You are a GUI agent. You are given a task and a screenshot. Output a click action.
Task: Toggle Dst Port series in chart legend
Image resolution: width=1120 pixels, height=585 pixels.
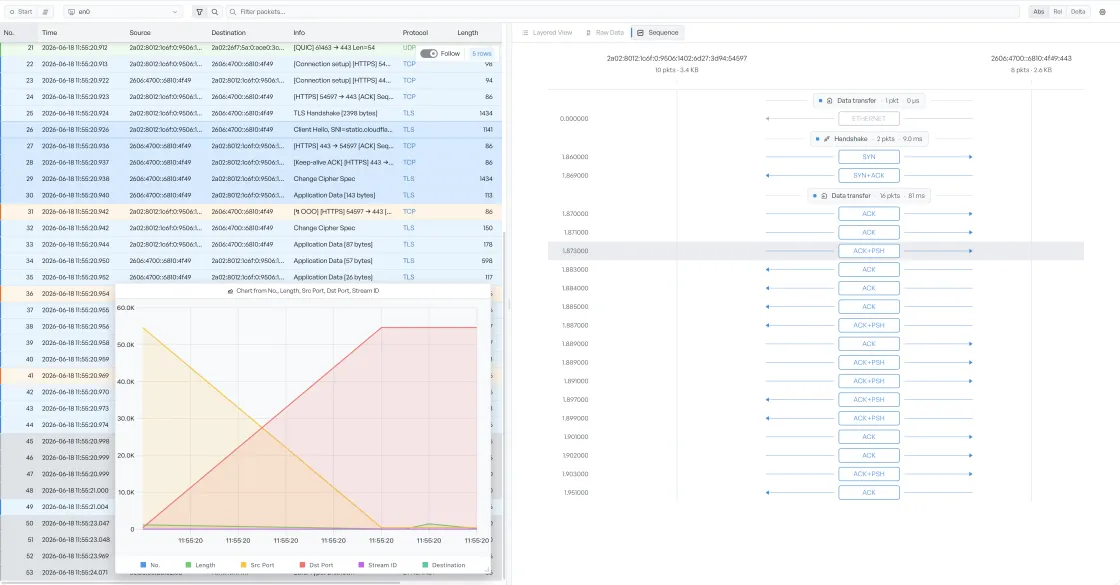[316, 565]
